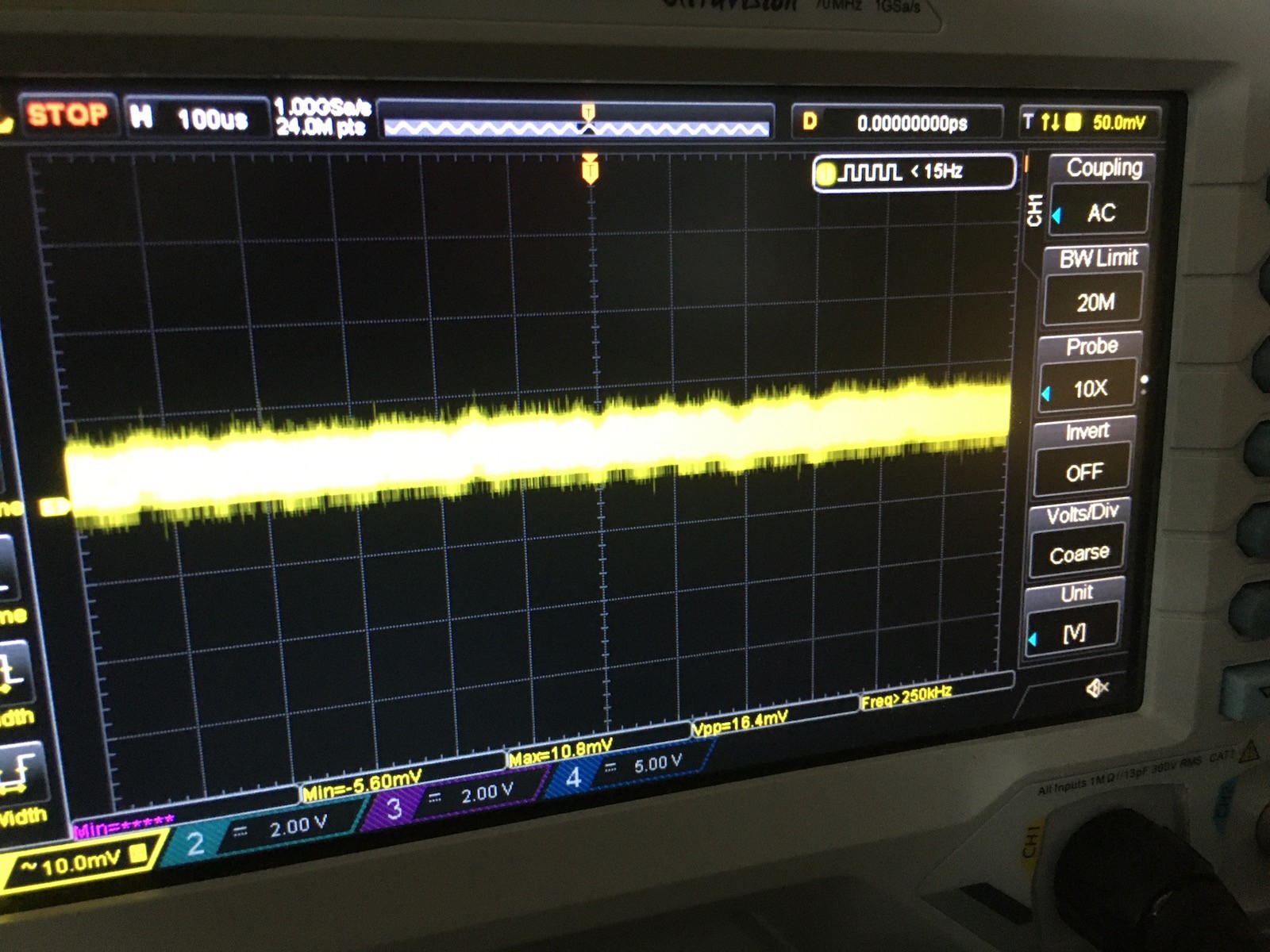The image size is (1270, 952).
Task: Select channel 4 label showing 5.00 V
Action: pyautogui.click(x=631, y=770)
